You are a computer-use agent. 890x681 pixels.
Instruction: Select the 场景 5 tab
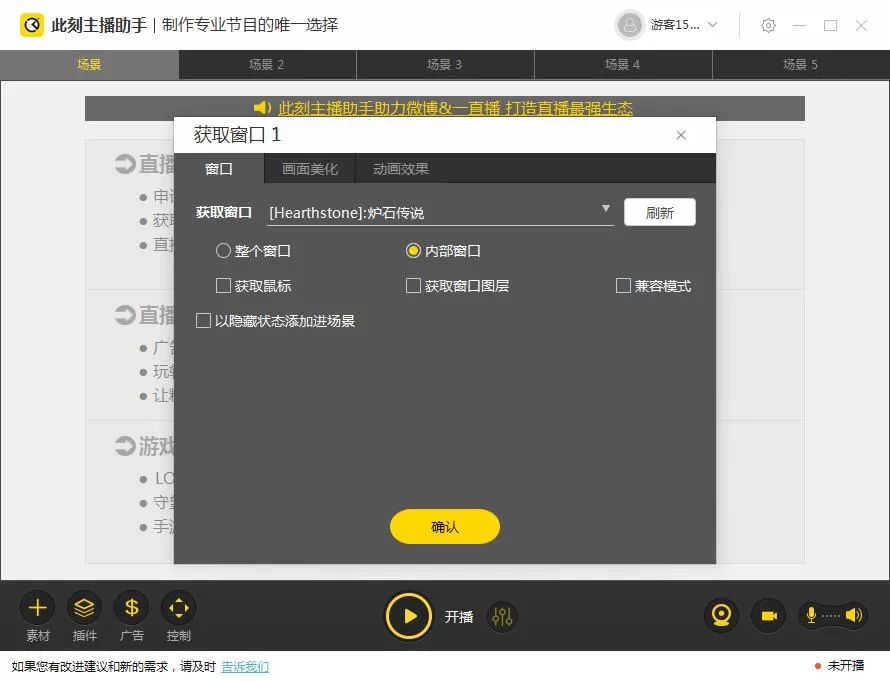tap(801, 64)
